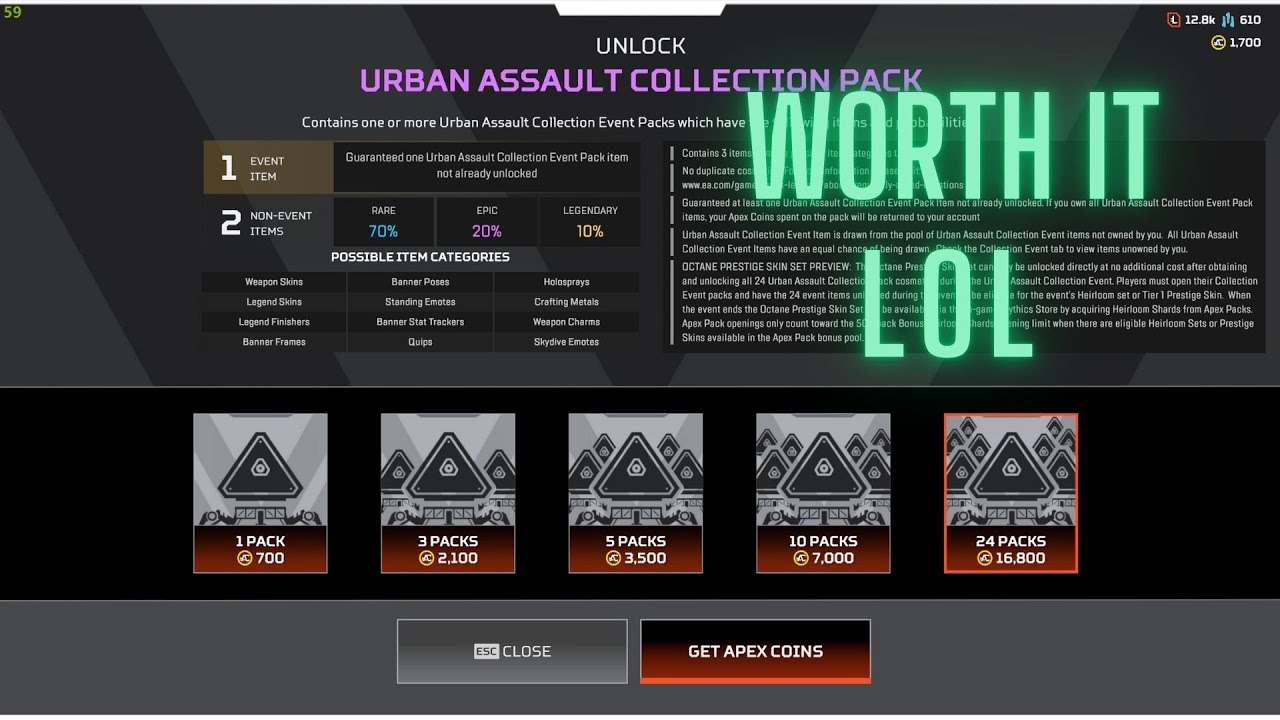The image size is (1280, 720).
Task: Click the coin icon beside 3,500 price
Action: (614, 558)
